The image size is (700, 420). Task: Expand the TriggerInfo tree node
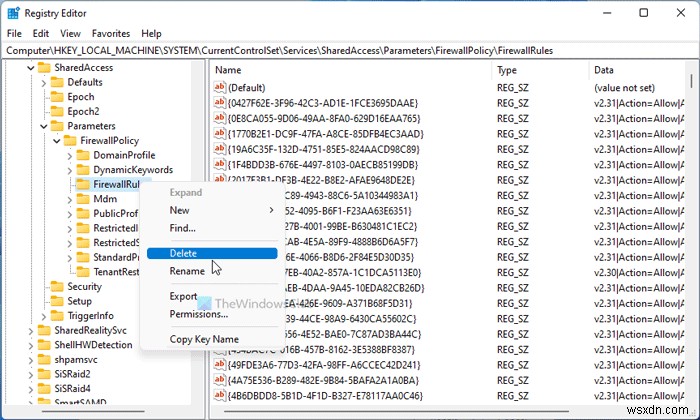(x=43, y=316)
